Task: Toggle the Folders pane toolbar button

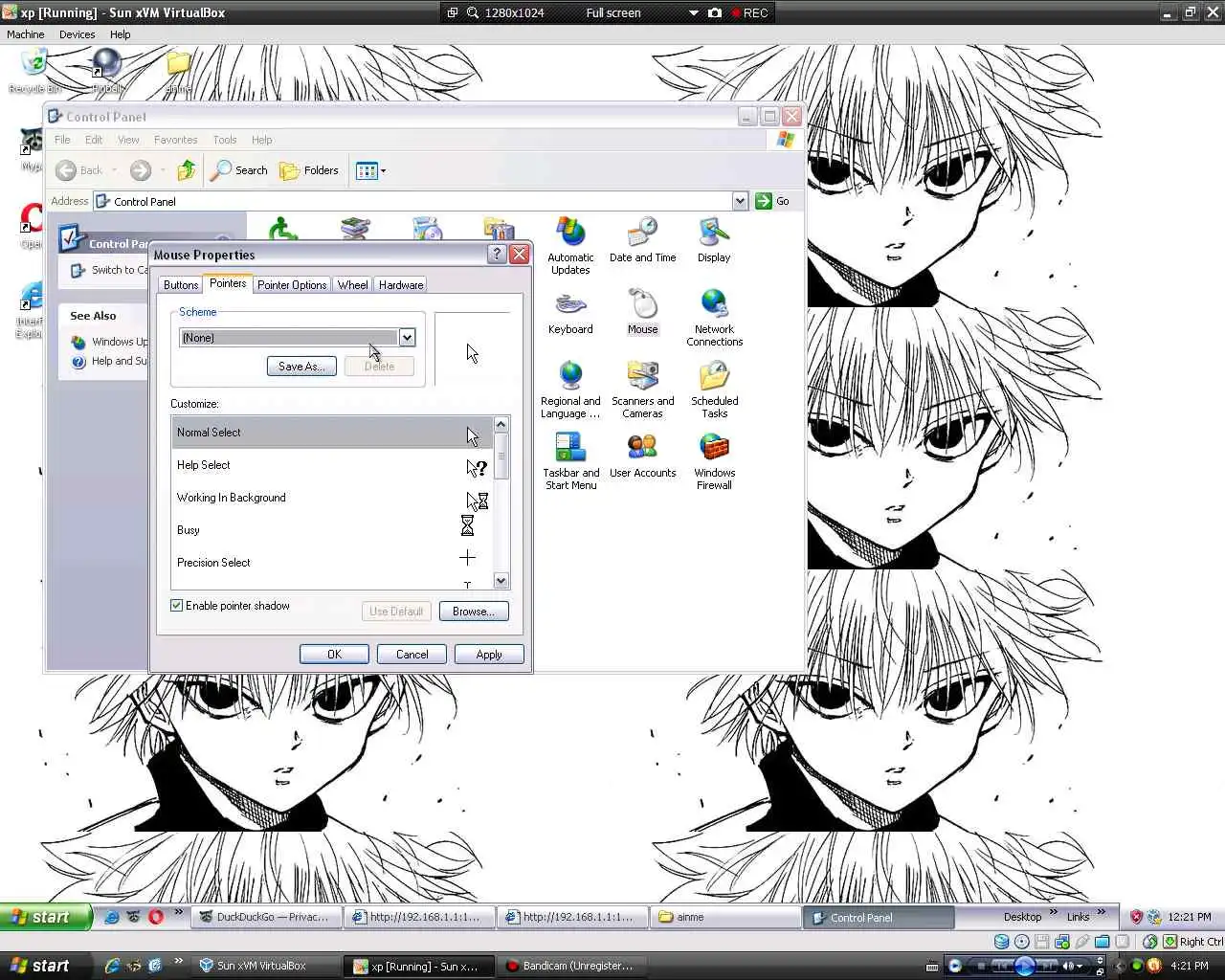Action: (x=309, y=170)
